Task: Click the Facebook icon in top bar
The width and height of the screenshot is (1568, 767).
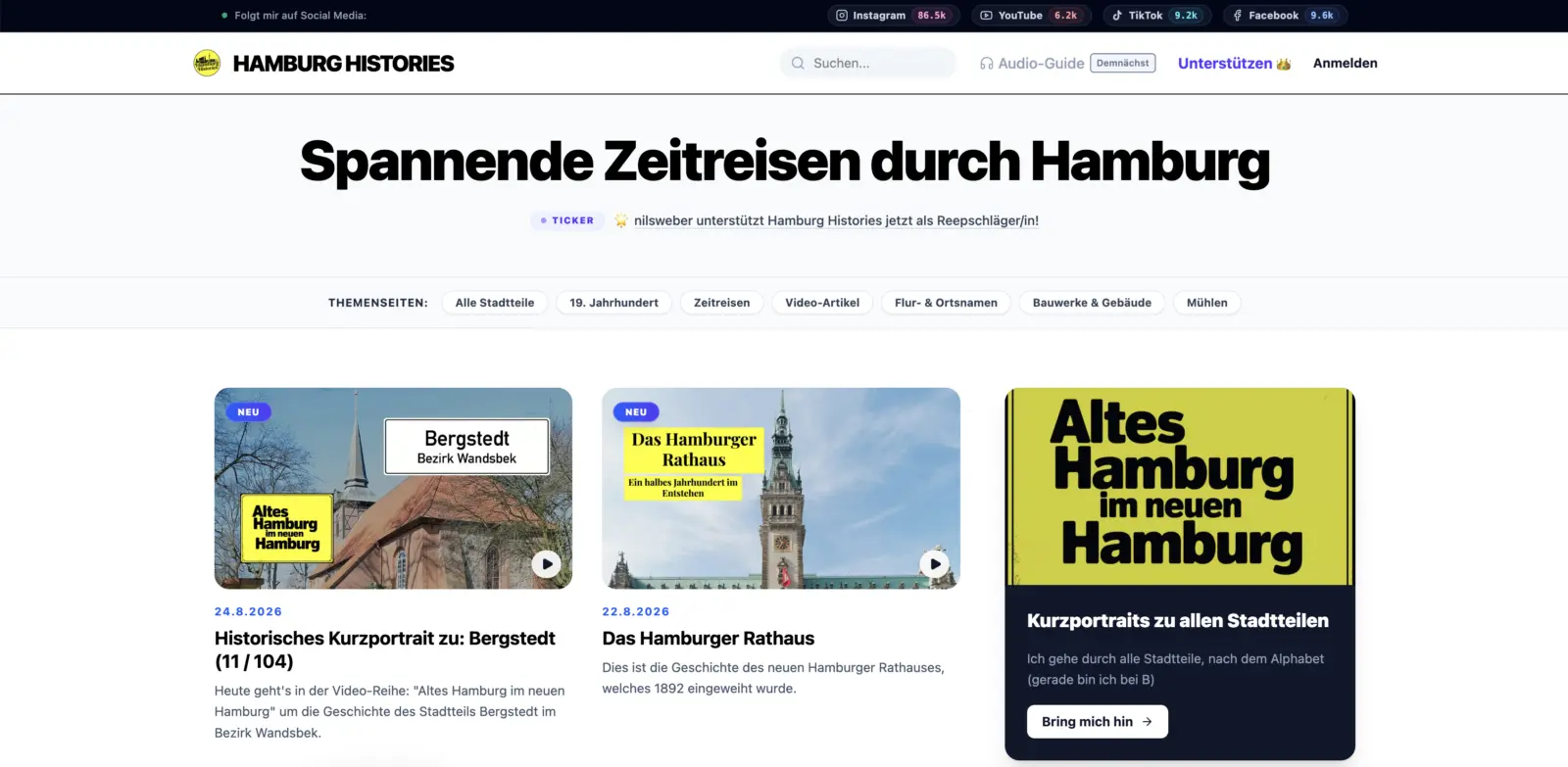Action: (1238, 16)
